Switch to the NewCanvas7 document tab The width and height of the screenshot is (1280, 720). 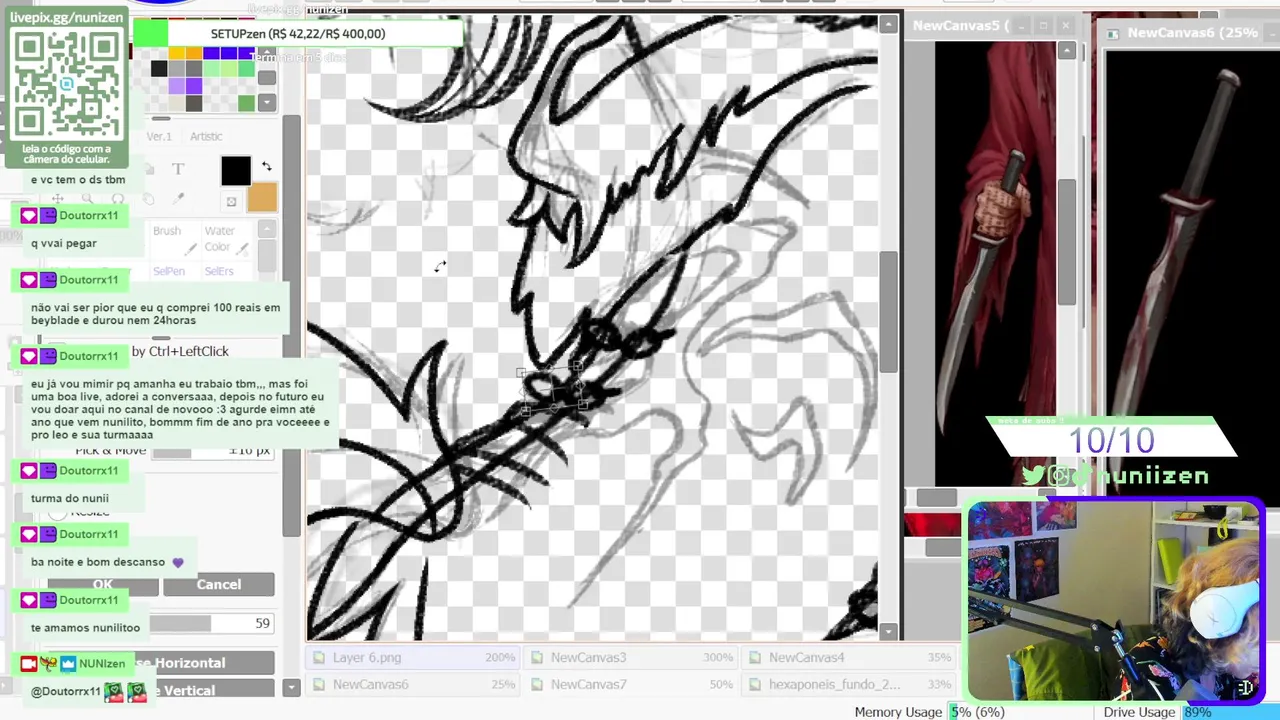pos(632,684)
